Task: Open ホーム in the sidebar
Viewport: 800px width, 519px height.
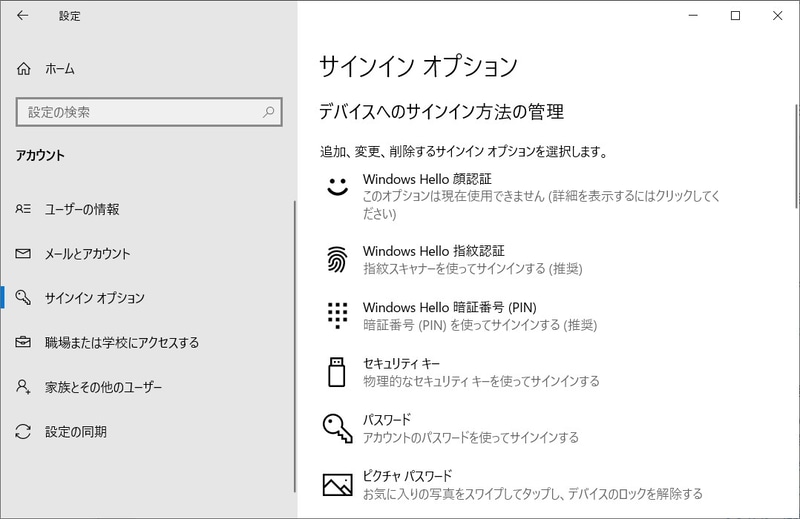Action: pos(148,68)
